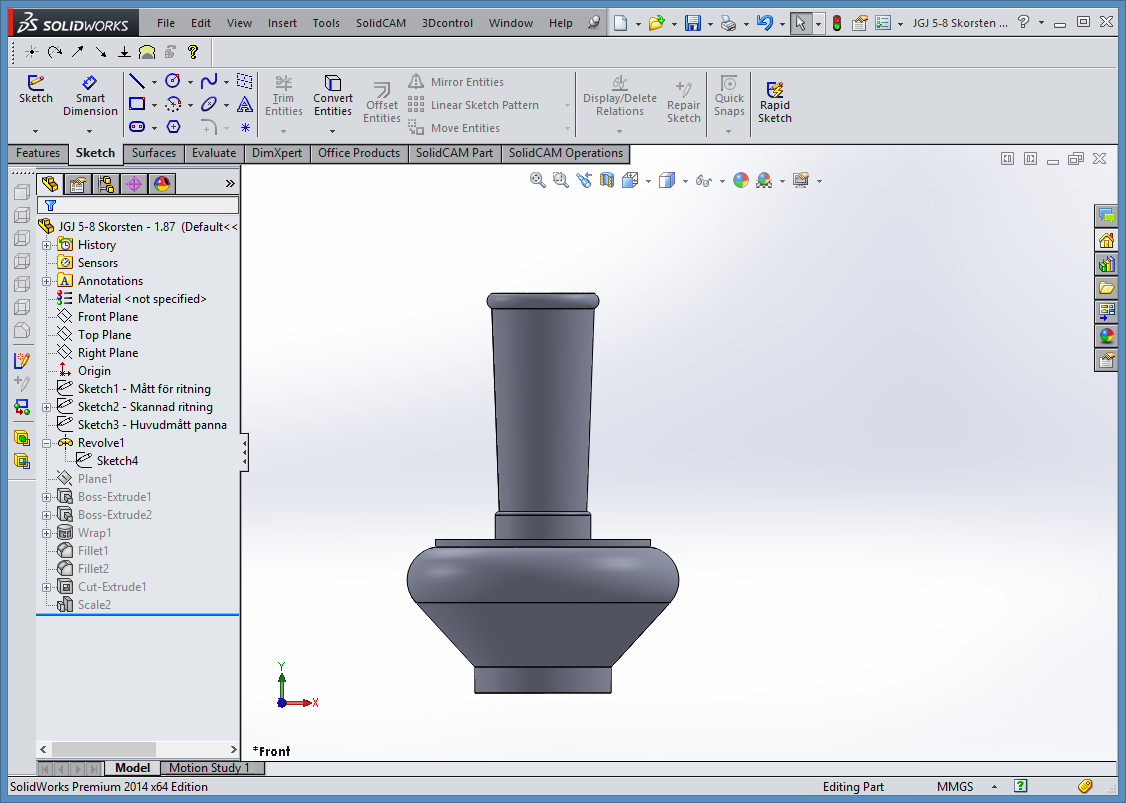Click Rapid Sketch tool
This screenshot has height=803, width=1126.
pyautogui.click(x=774, y=103)
